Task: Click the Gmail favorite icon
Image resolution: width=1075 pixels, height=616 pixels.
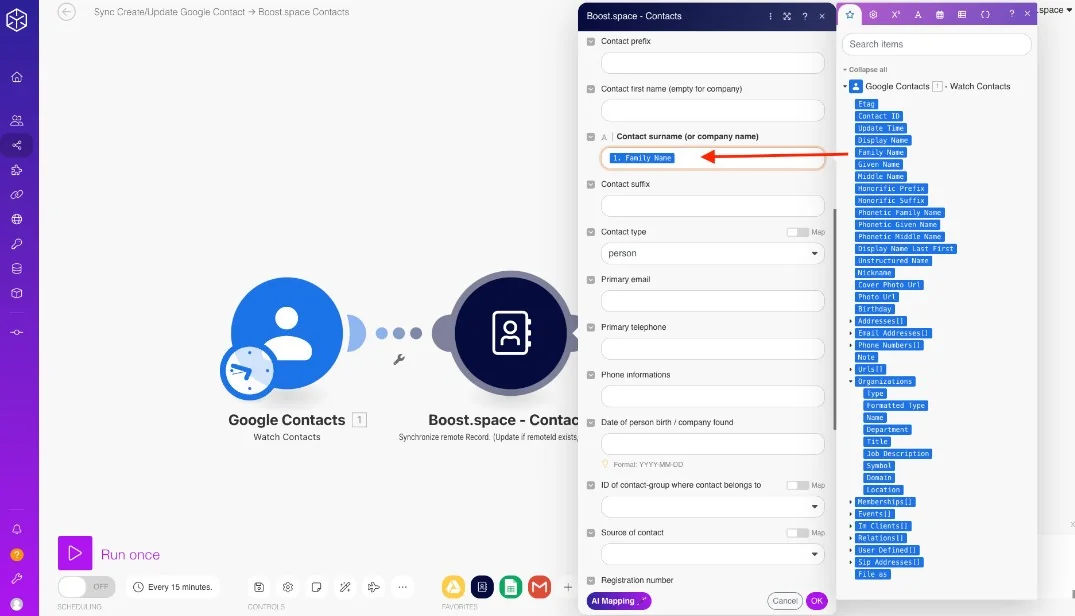Action: coord(540,587)
